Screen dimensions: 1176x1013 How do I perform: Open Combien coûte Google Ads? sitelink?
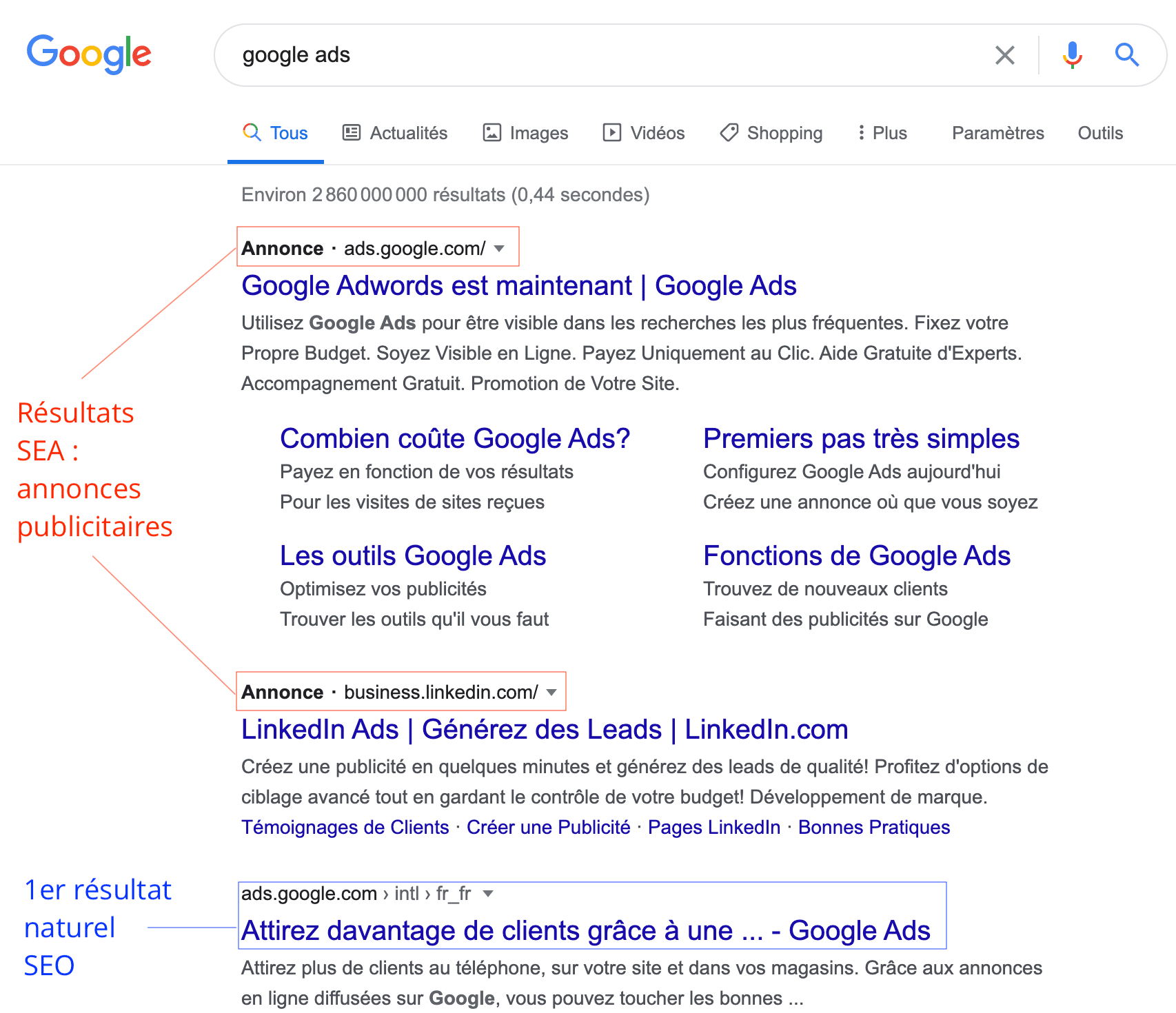tap(455, 439)
